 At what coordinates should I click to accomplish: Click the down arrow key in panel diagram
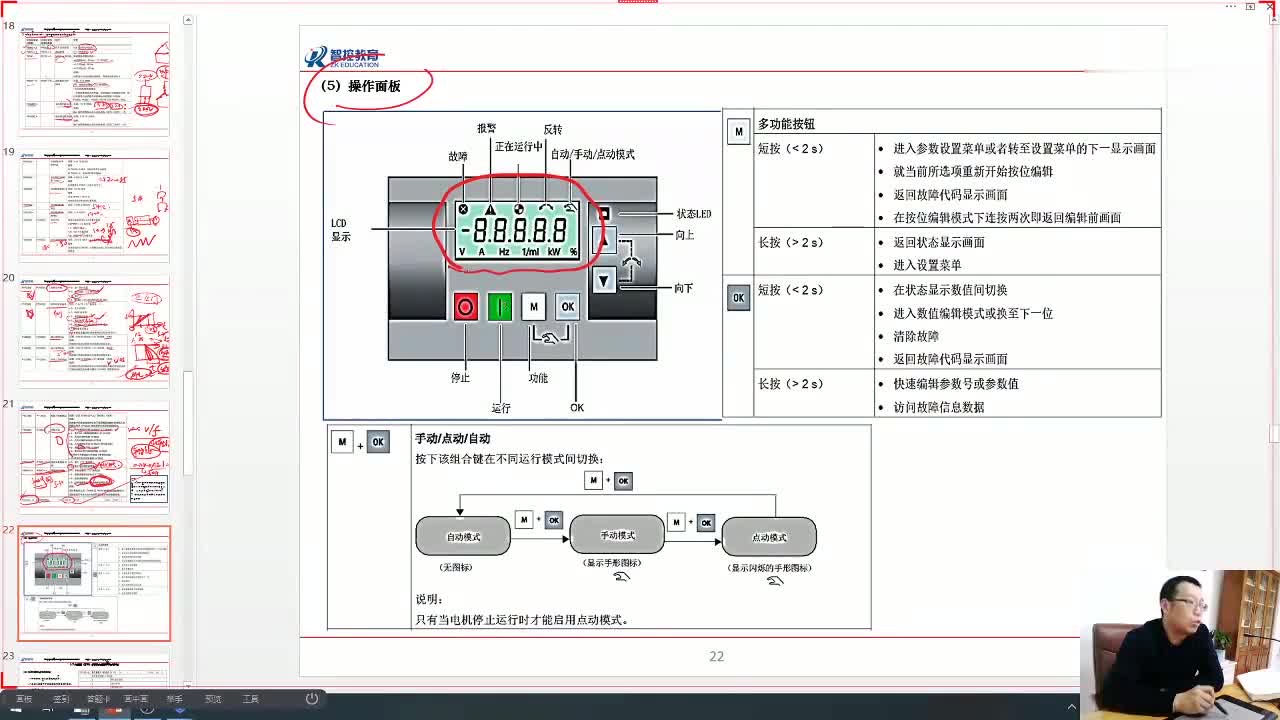tap(604, 281)
